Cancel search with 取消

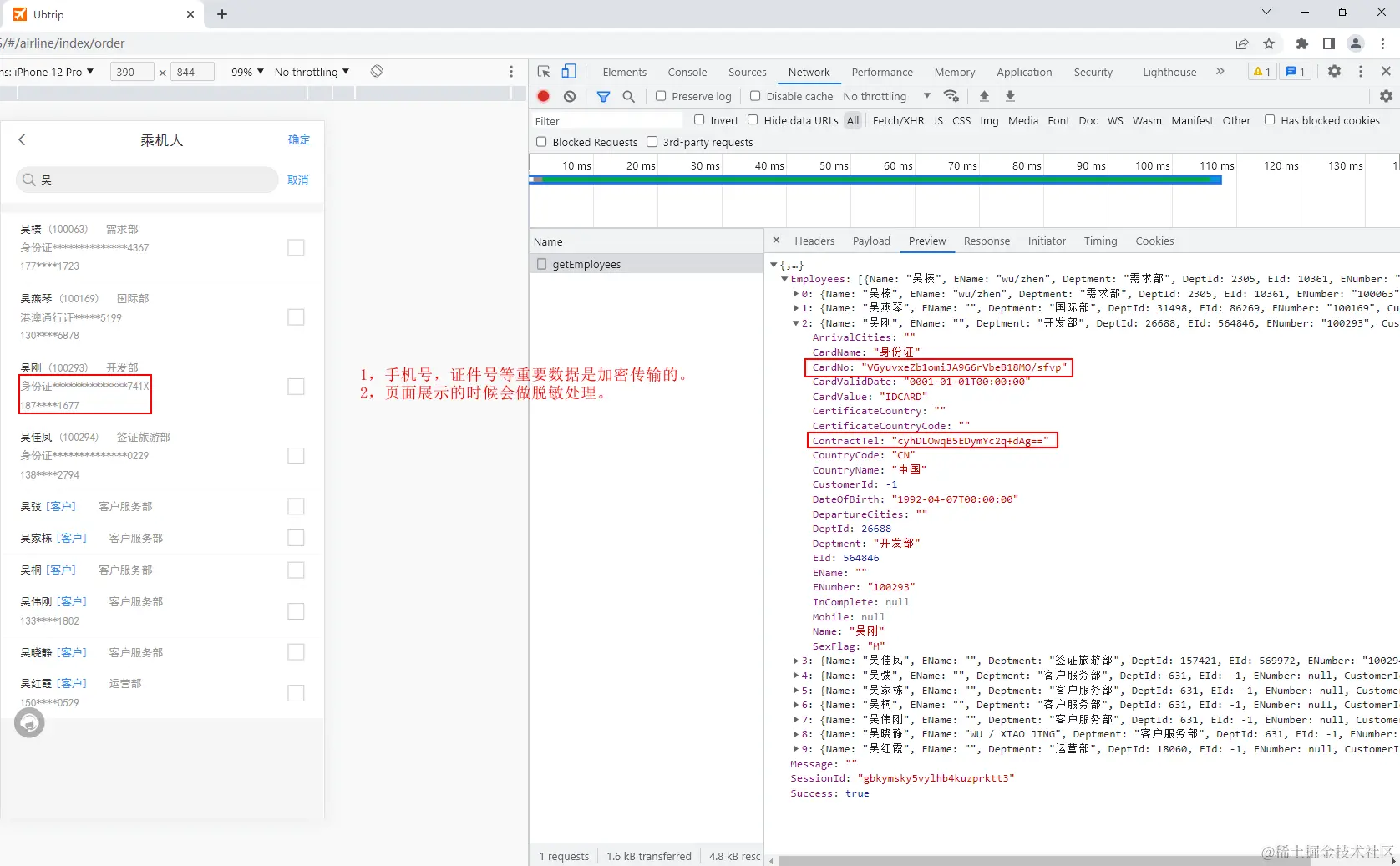[x=298, y=180]
